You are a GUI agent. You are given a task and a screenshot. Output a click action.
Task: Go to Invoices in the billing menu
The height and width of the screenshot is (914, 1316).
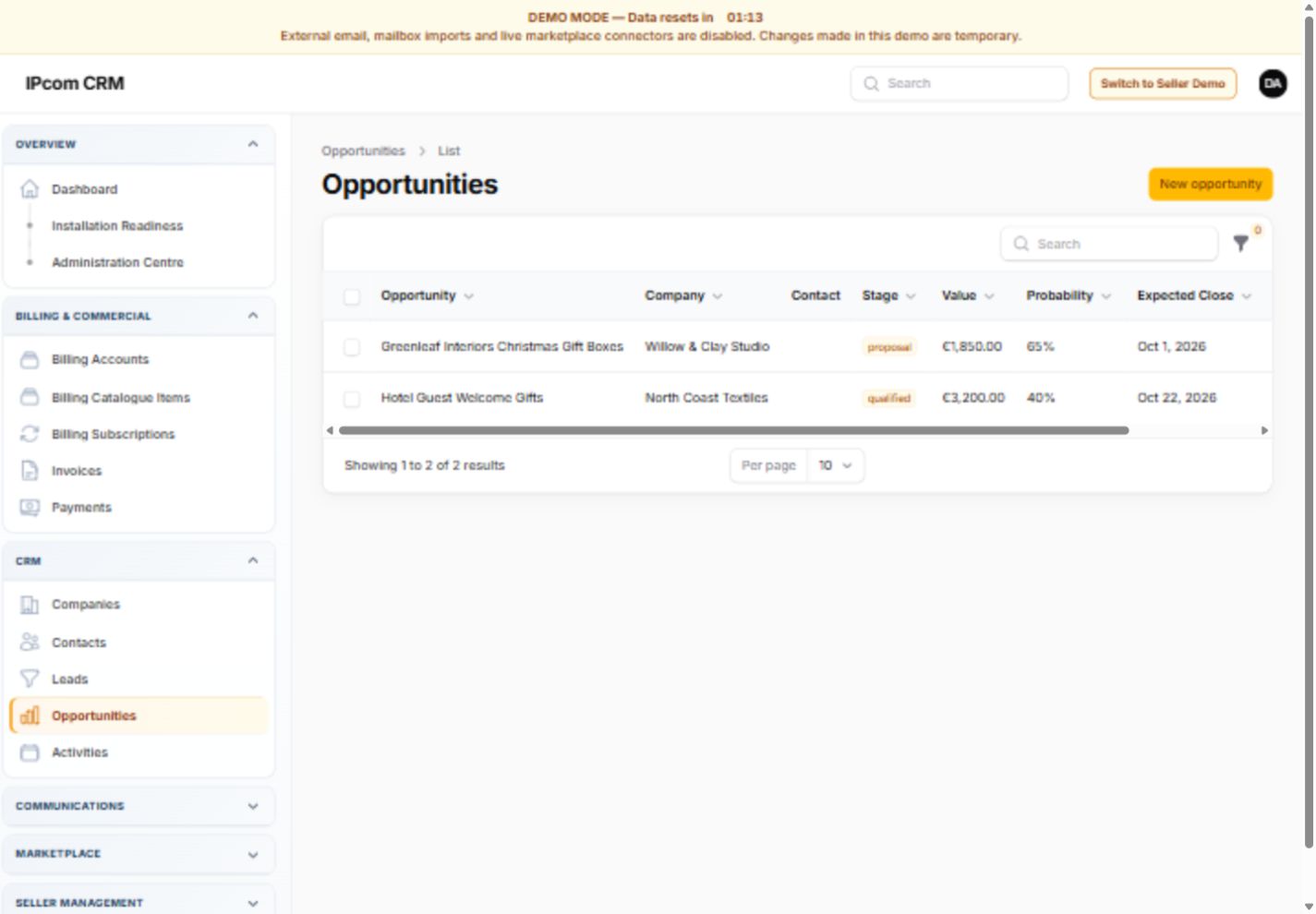(77, 471)
